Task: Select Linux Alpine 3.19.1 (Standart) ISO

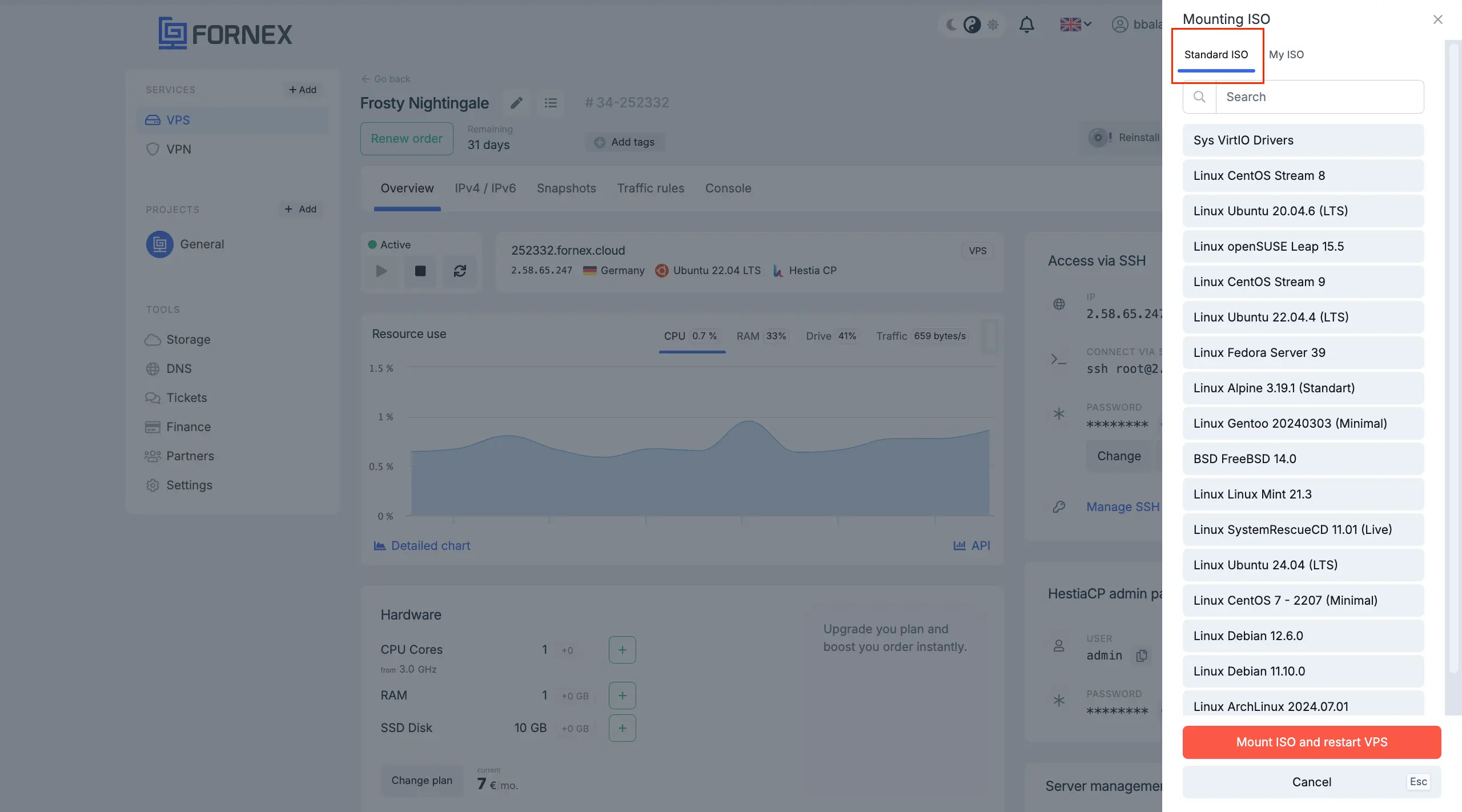Action: click(1303, 388)
